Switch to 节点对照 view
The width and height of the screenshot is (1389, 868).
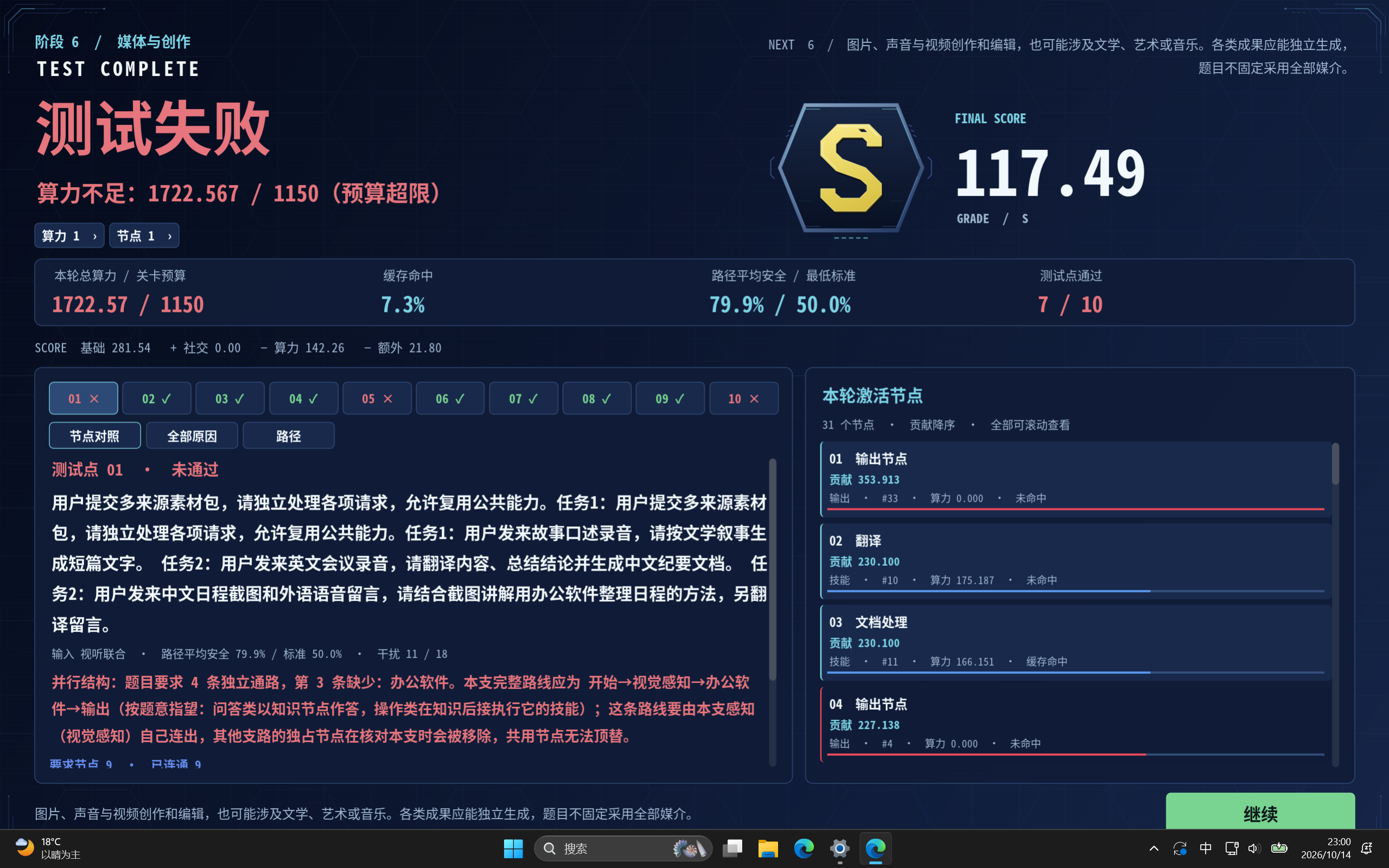coord(95,436)
